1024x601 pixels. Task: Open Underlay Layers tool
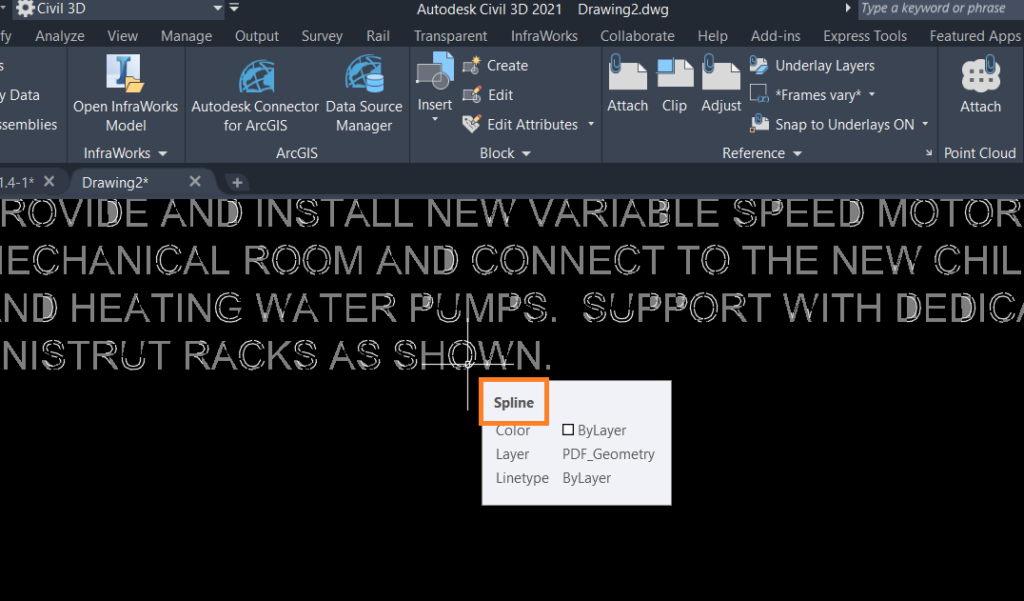812,65
